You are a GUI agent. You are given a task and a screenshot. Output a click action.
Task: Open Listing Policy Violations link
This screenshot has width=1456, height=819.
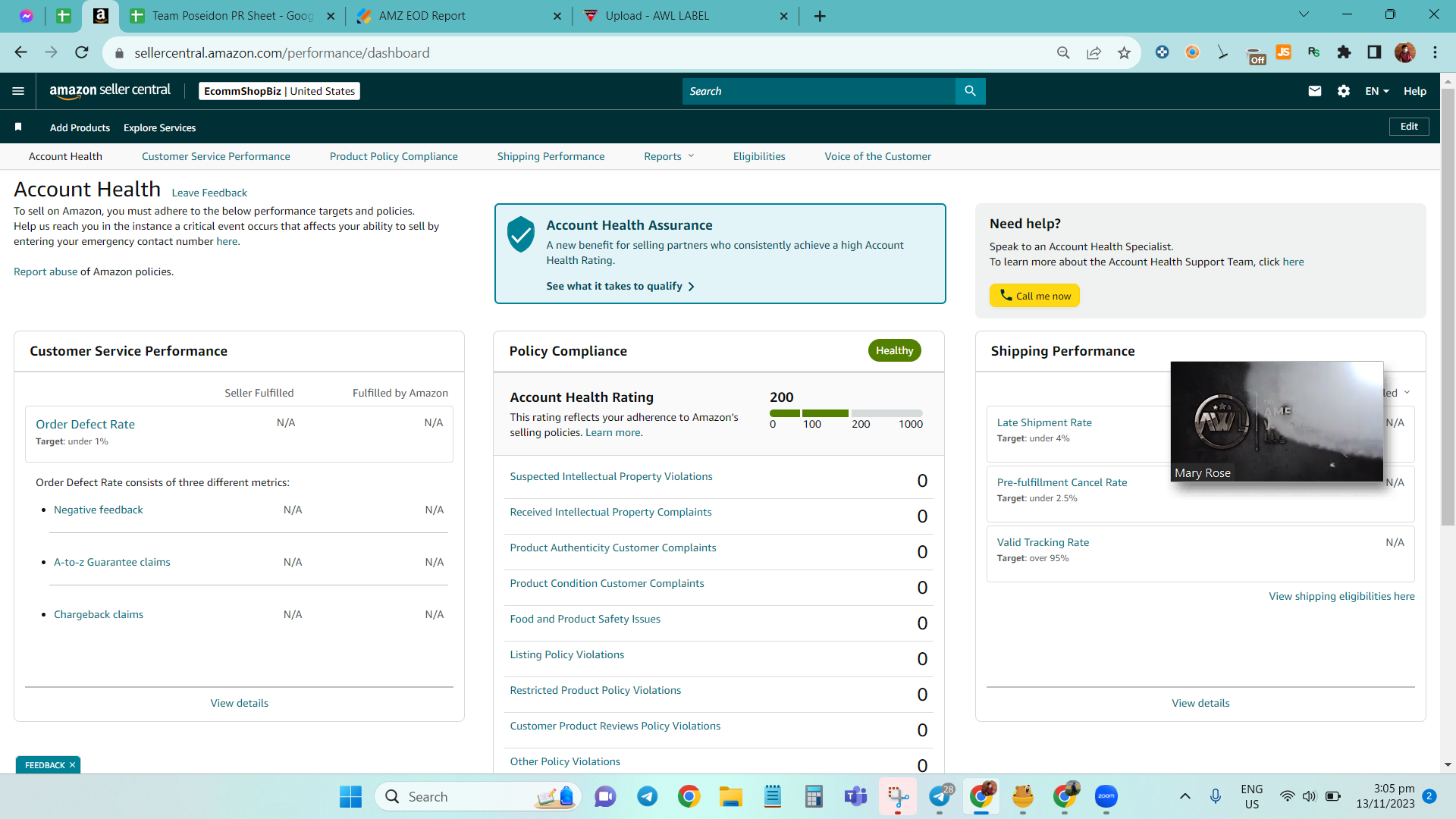[567, 654]
